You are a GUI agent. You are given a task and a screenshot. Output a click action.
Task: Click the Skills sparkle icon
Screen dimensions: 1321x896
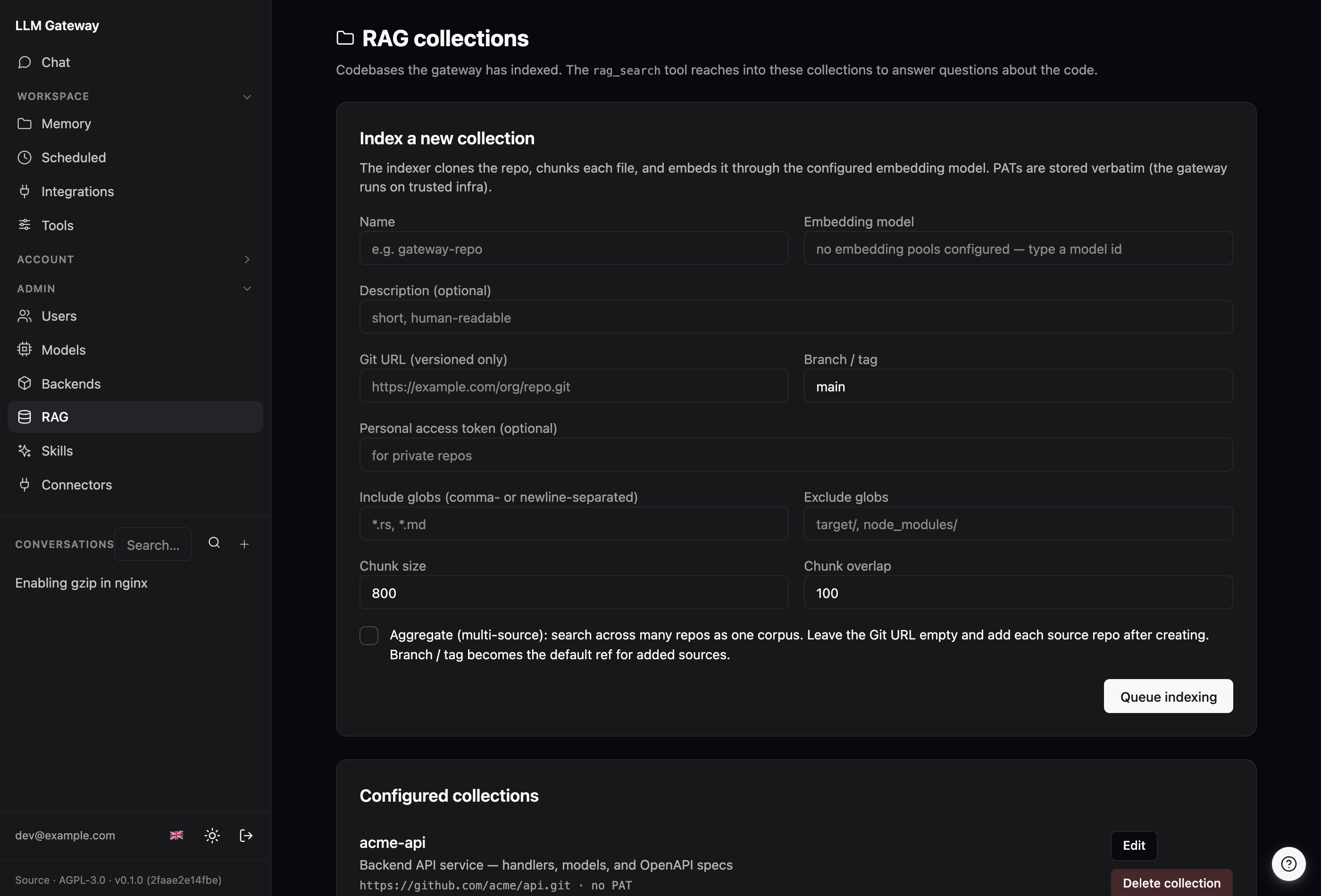click(x=25, y=451)
